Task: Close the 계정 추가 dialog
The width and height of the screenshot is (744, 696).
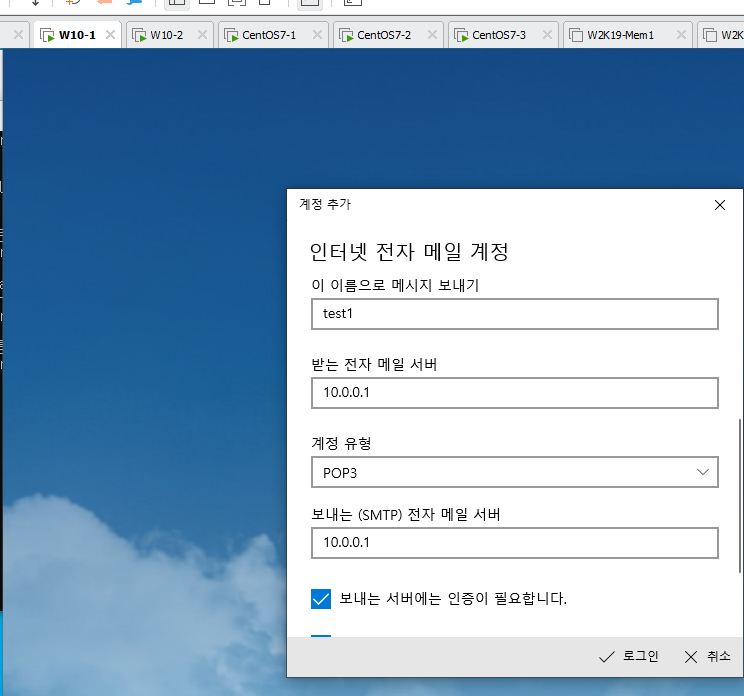Action: click(719, 205)
